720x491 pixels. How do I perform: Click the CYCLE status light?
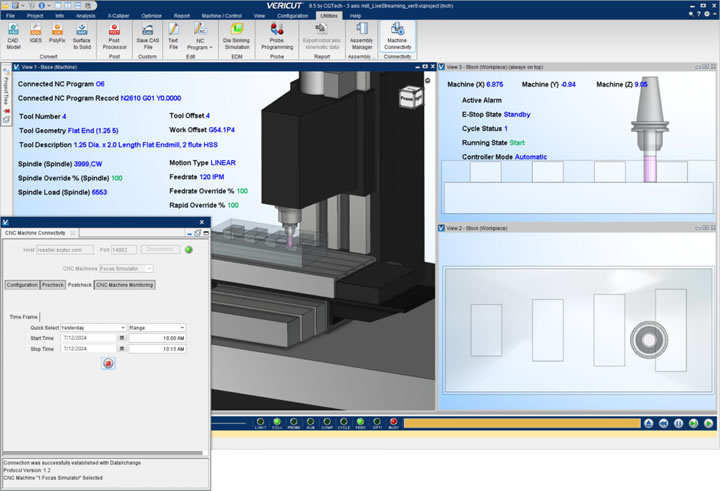pyautogui.click(x=343, y=422)
